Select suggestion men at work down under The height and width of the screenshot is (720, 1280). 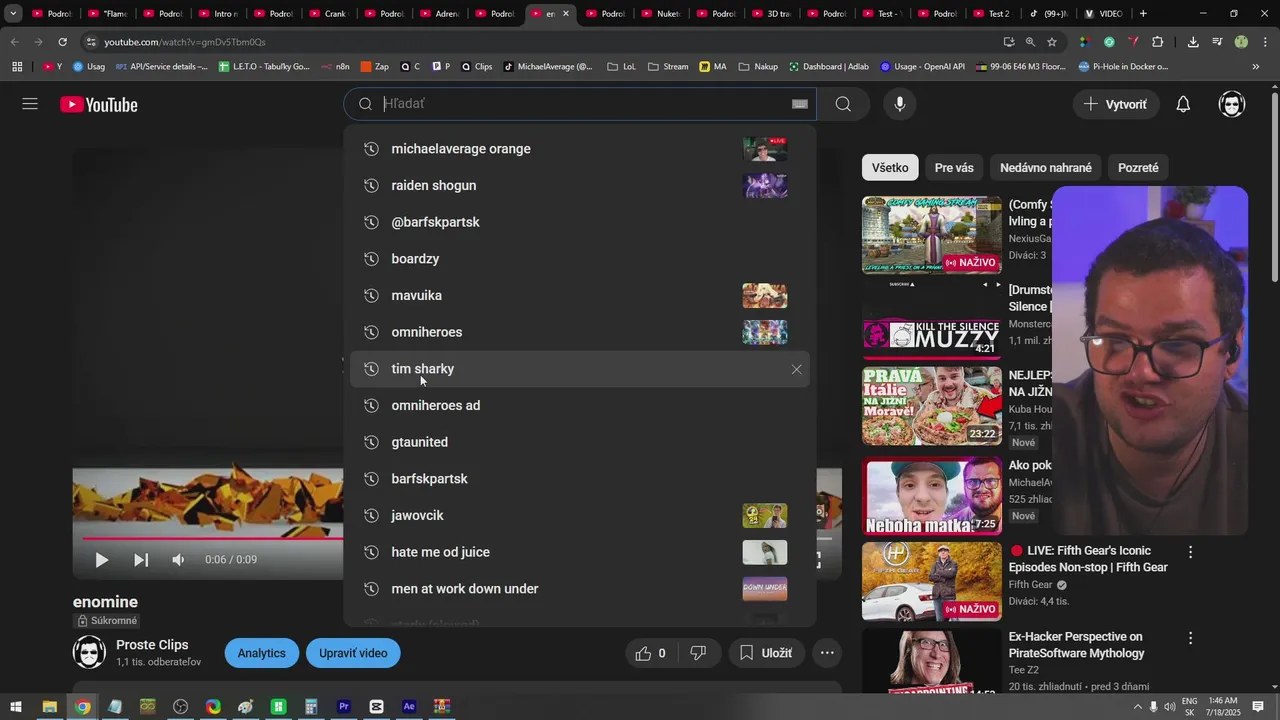[x=580, y=589]
